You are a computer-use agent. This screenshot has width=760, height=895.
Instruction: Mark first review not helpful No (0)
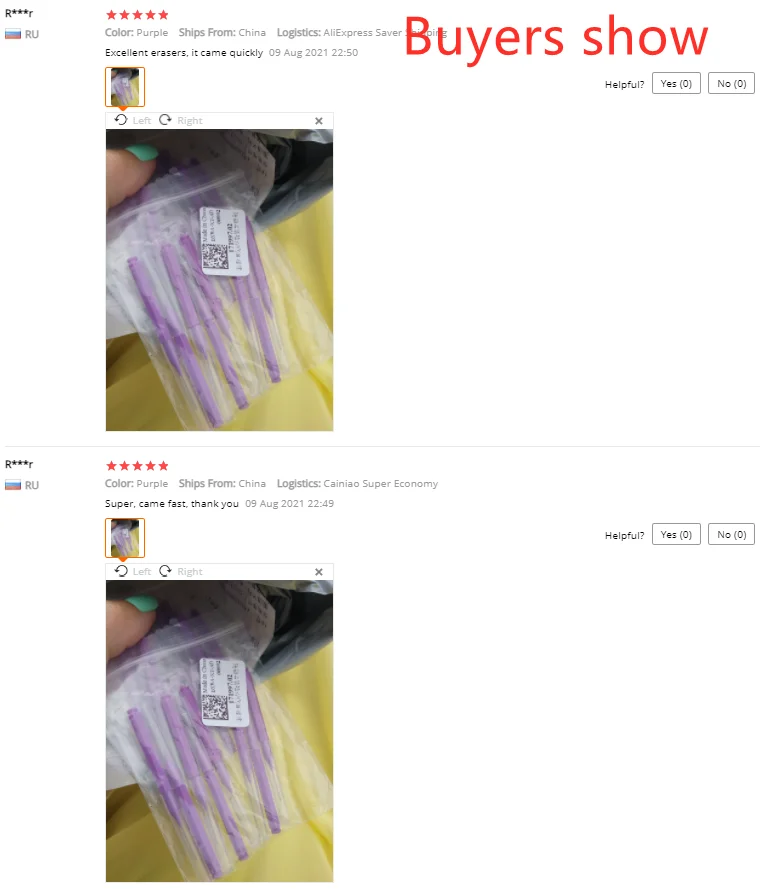coord(731,83)
